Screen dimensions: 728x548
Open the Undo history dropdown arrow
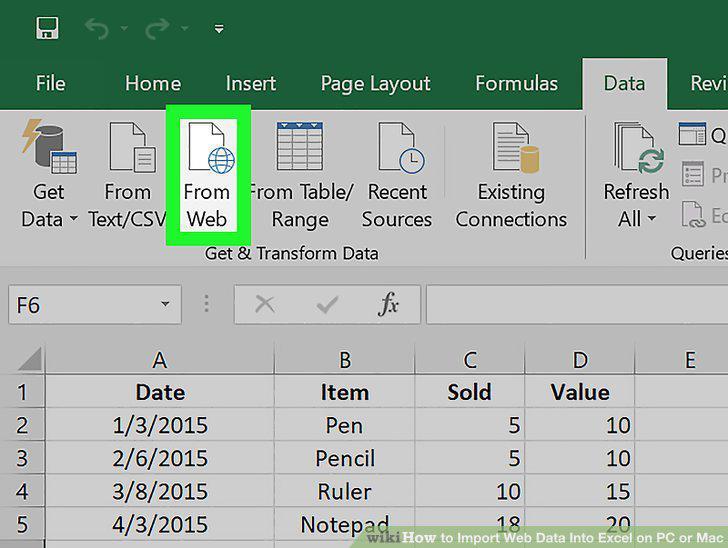point(124,28)
